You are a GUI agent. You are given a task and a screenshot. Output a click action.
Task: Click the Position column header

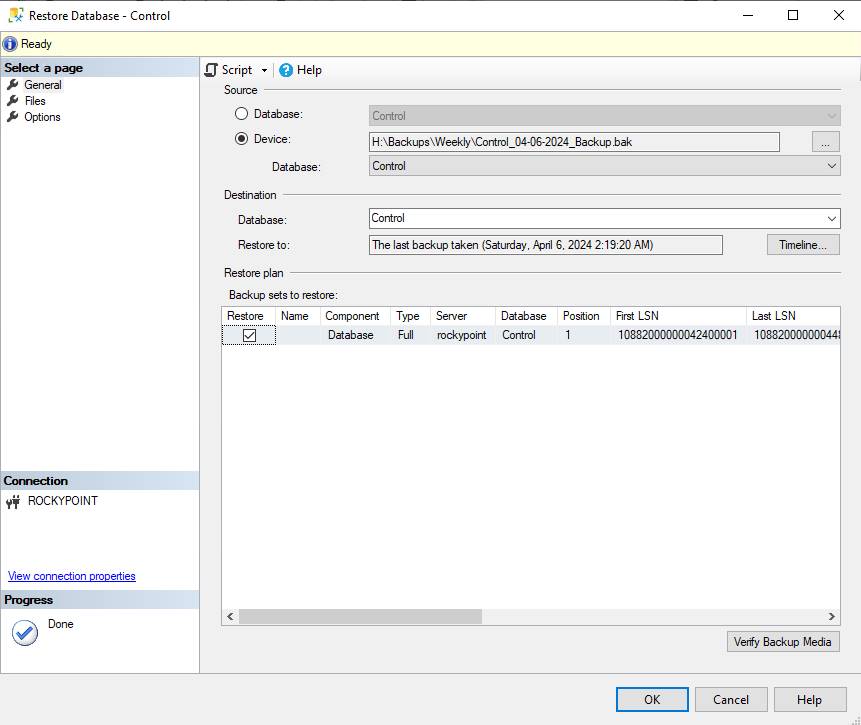[583, 316]
